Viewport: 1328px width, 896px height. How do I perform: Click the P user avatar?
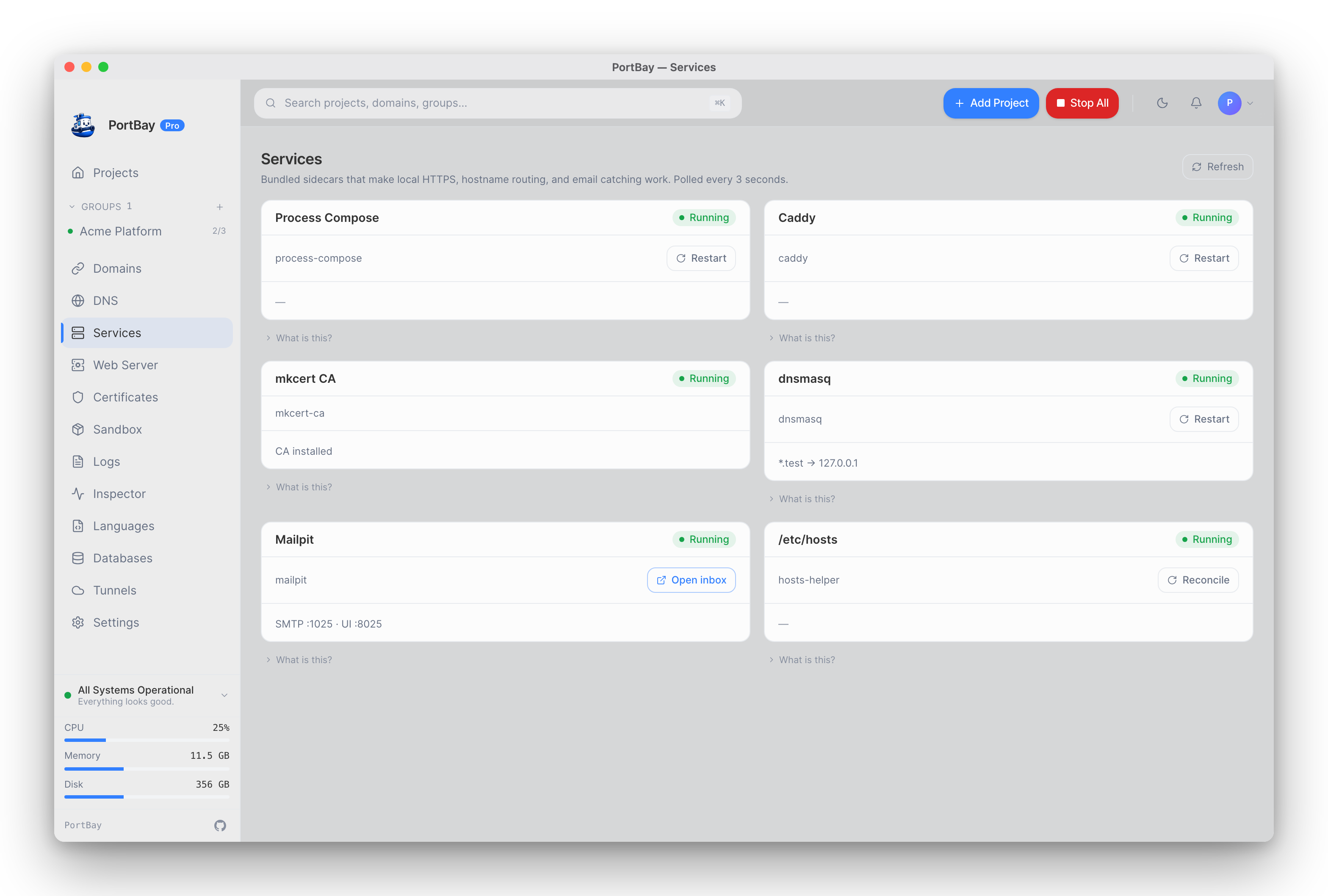[x=1230, y=103]
